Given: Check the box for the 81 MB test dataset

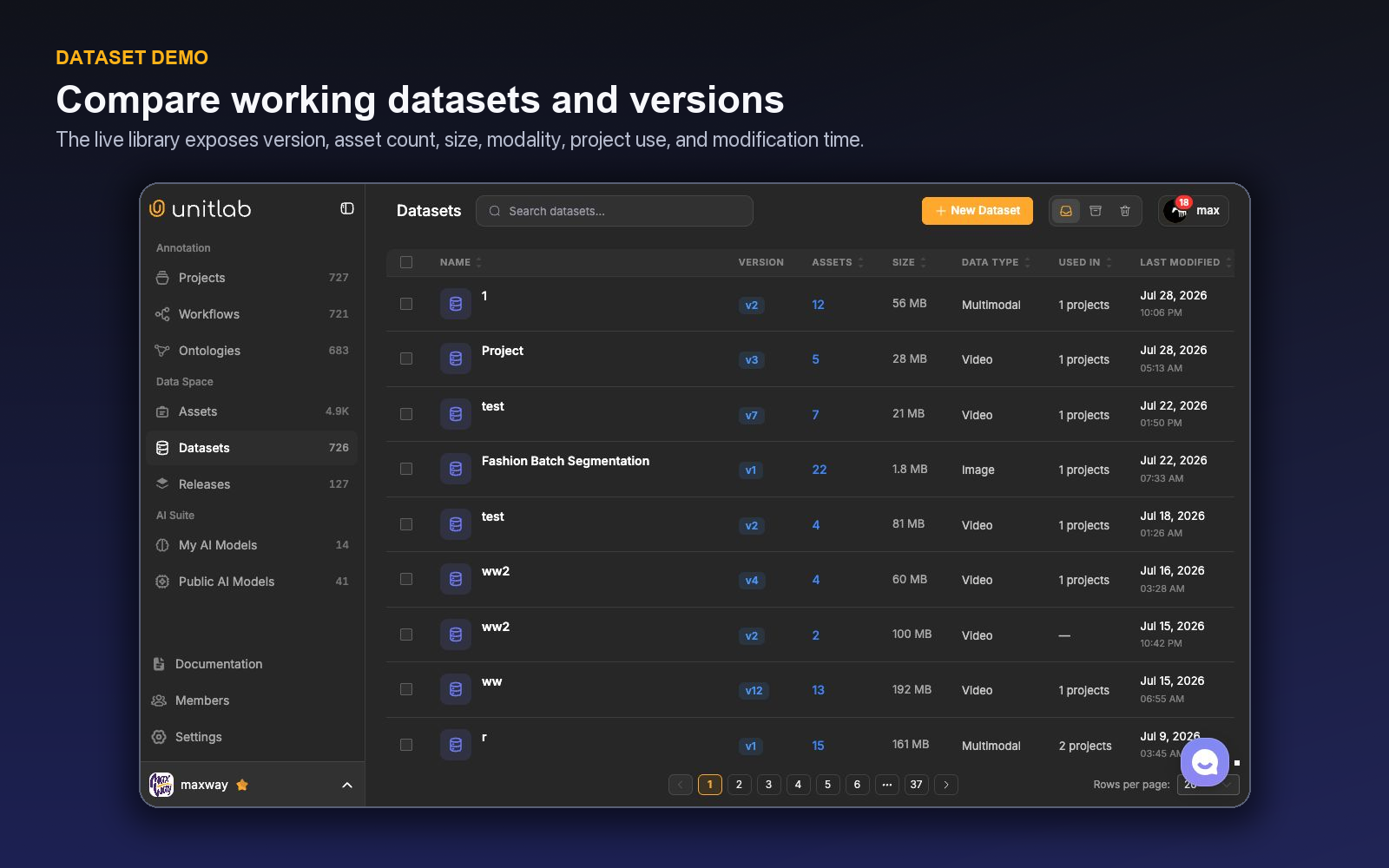Looking at the screenshot, I should (406, 524).
